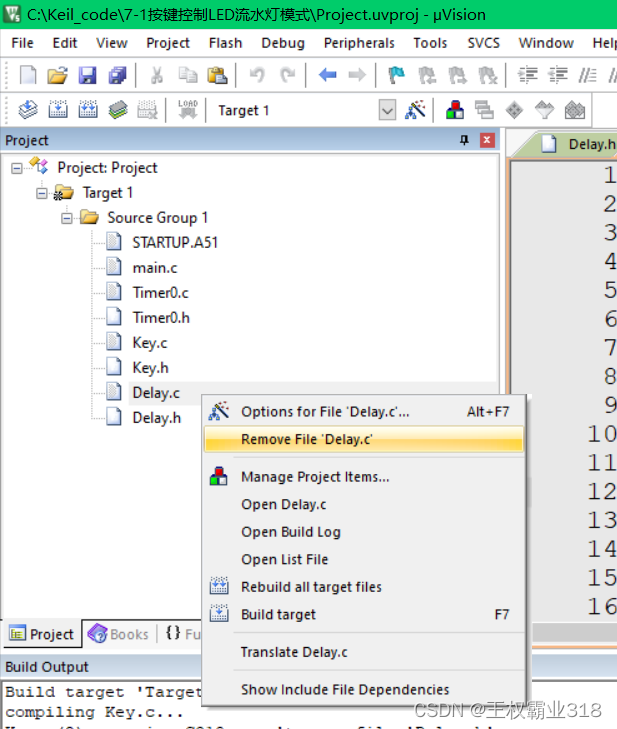The width and height of the screenshot is (617, 729).
Task: Open Manage Project Items cubes icon
Action: tap(454, 110)
